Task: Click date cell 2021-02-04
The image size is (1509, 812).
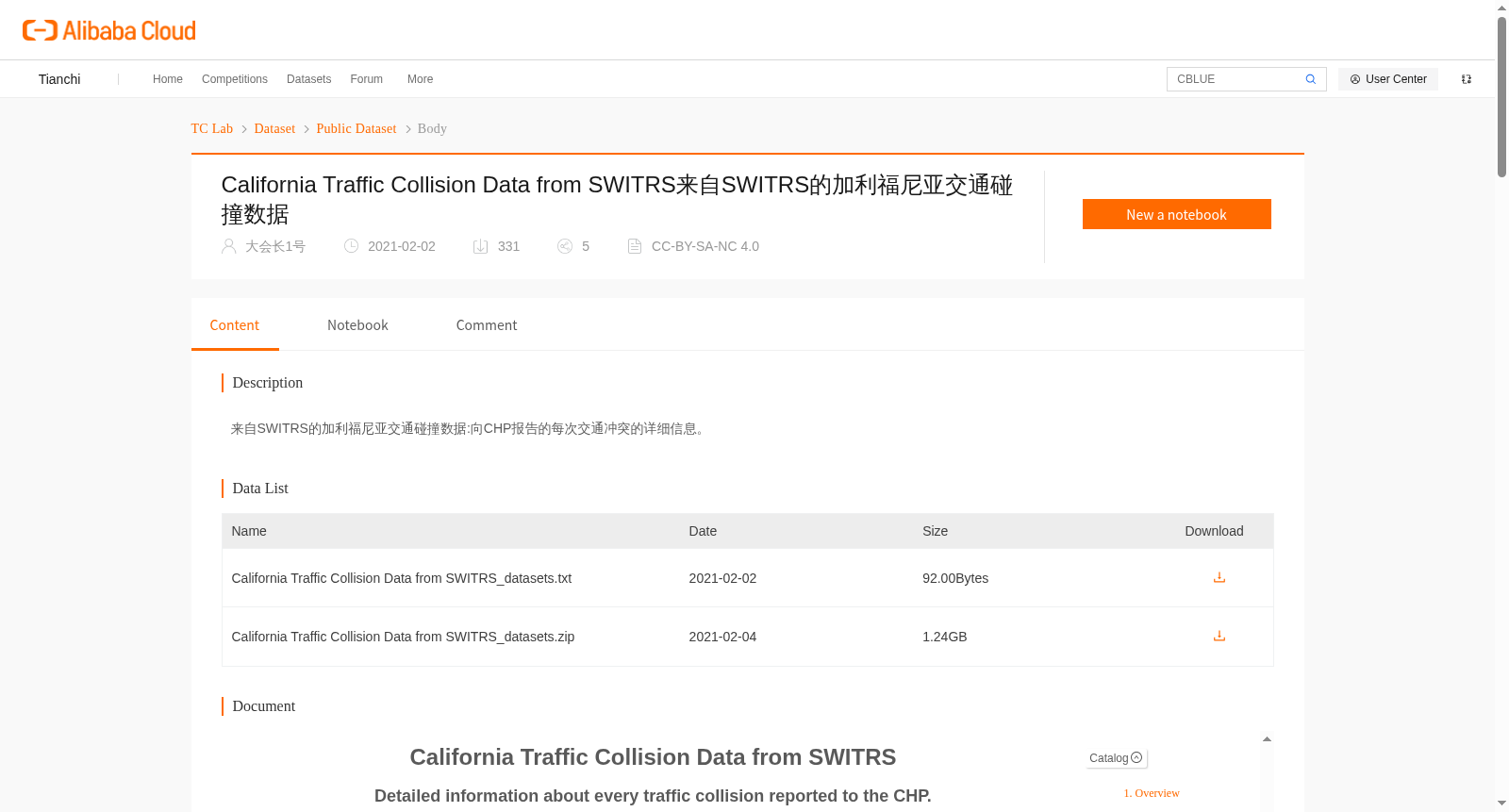Action: (722, 637)
